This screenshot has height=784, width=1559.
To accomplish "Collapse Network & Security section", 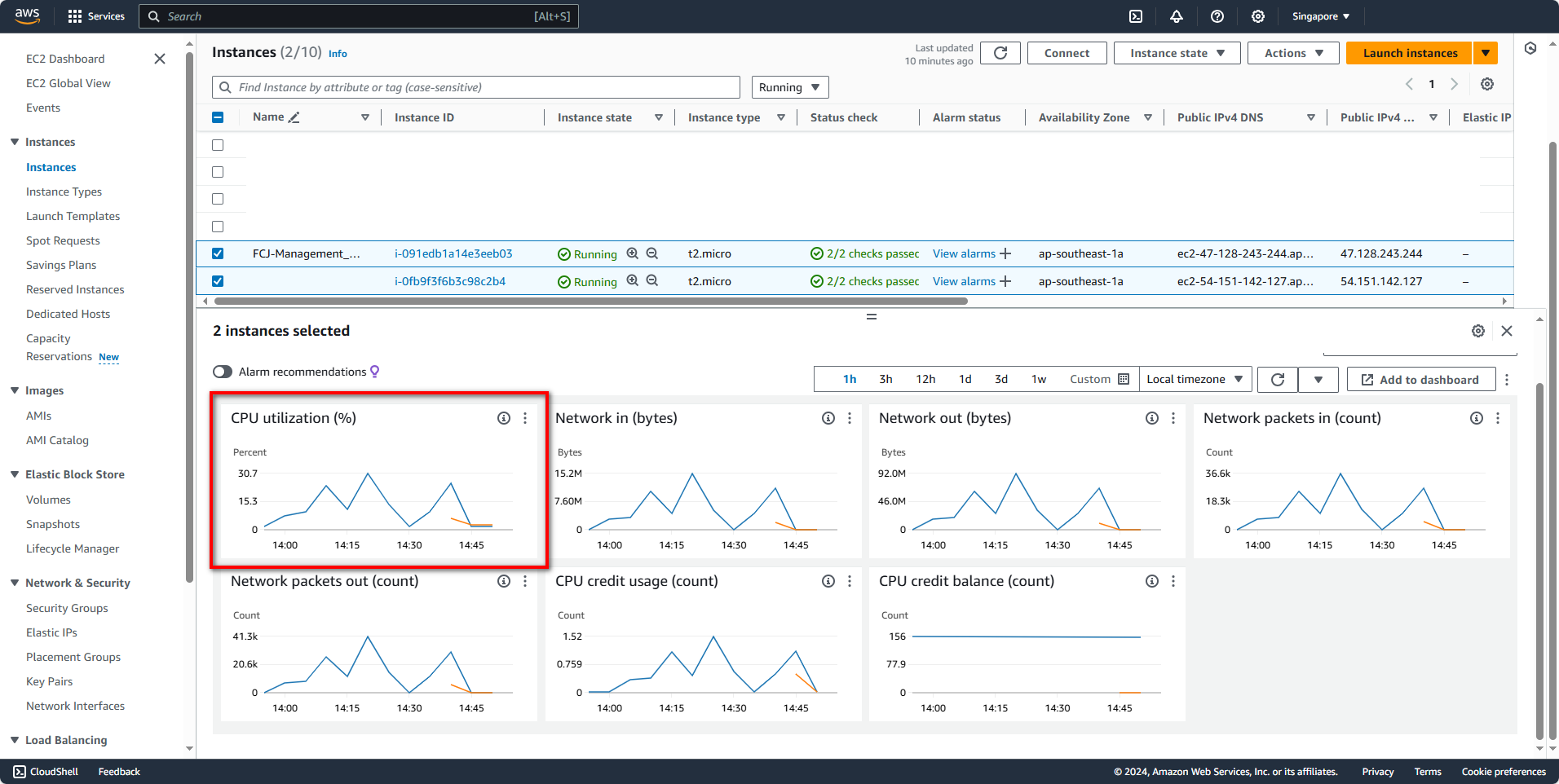I will (x=15, y=583).
